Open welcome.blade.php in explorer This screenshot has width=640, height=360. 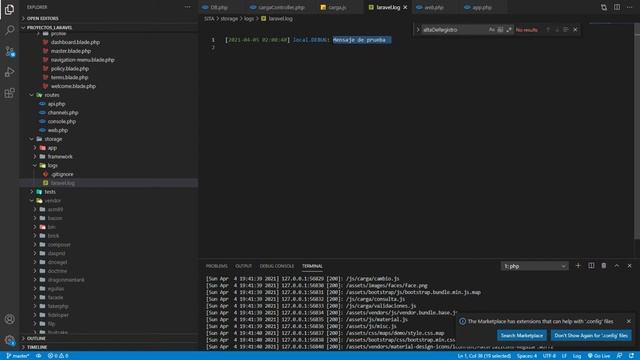(73, 86)
